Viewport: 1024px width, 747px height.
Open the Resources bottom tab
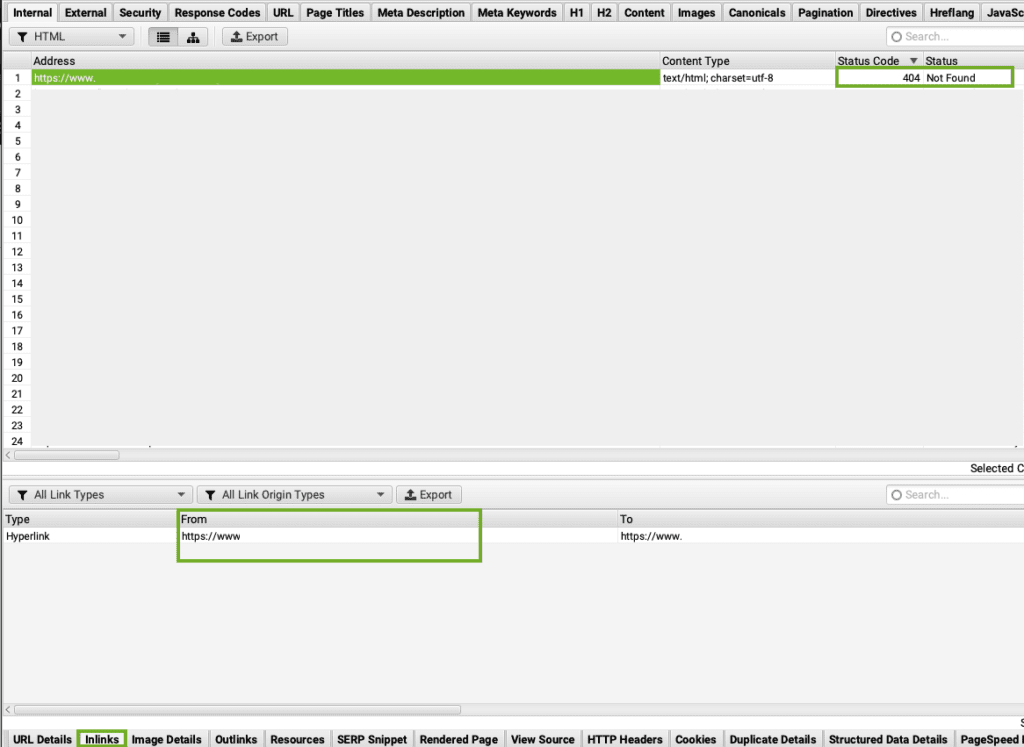click(297, 739)
